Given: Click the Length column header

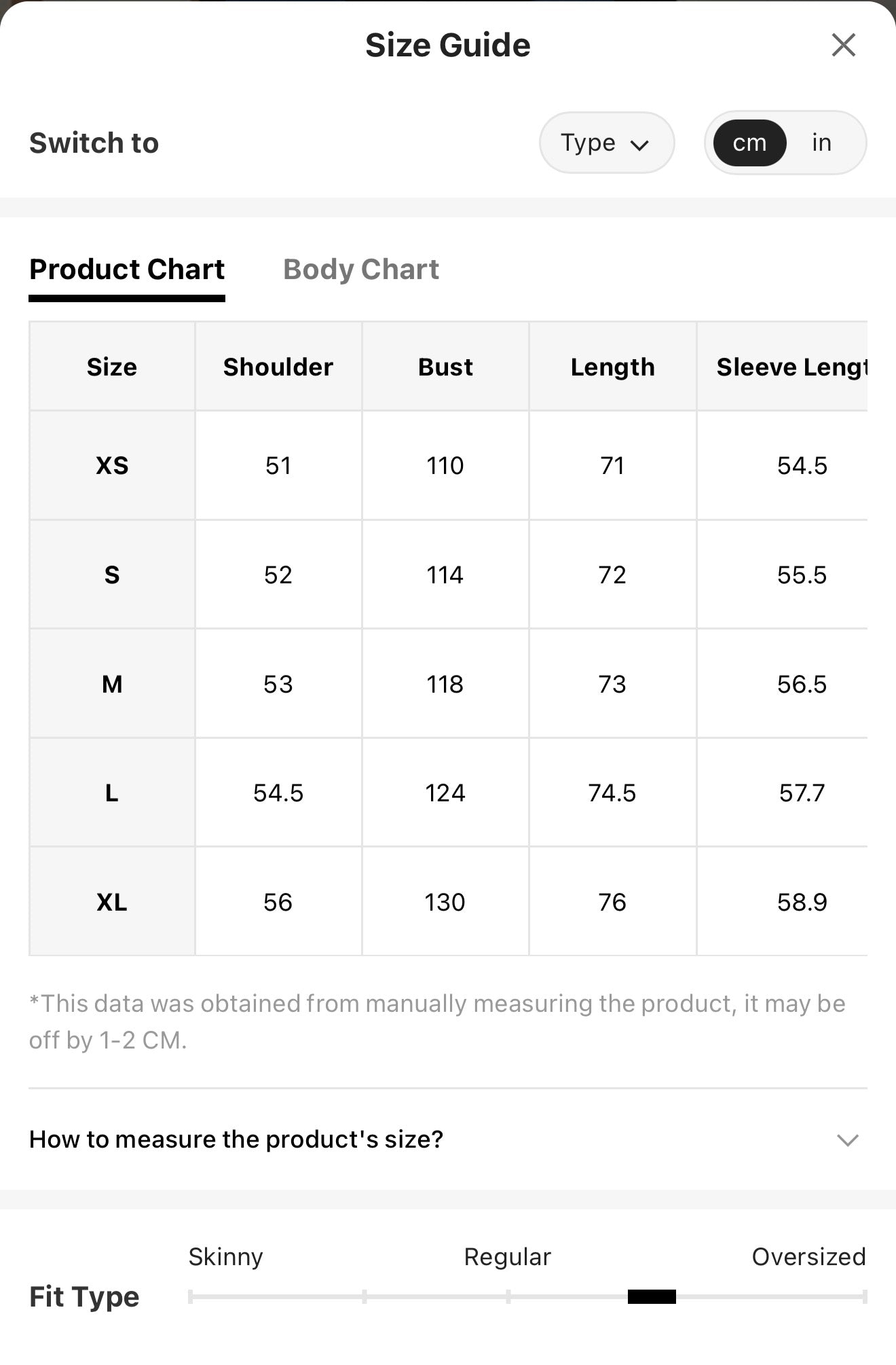Looking at the screenshot, I should coord(612,367).
